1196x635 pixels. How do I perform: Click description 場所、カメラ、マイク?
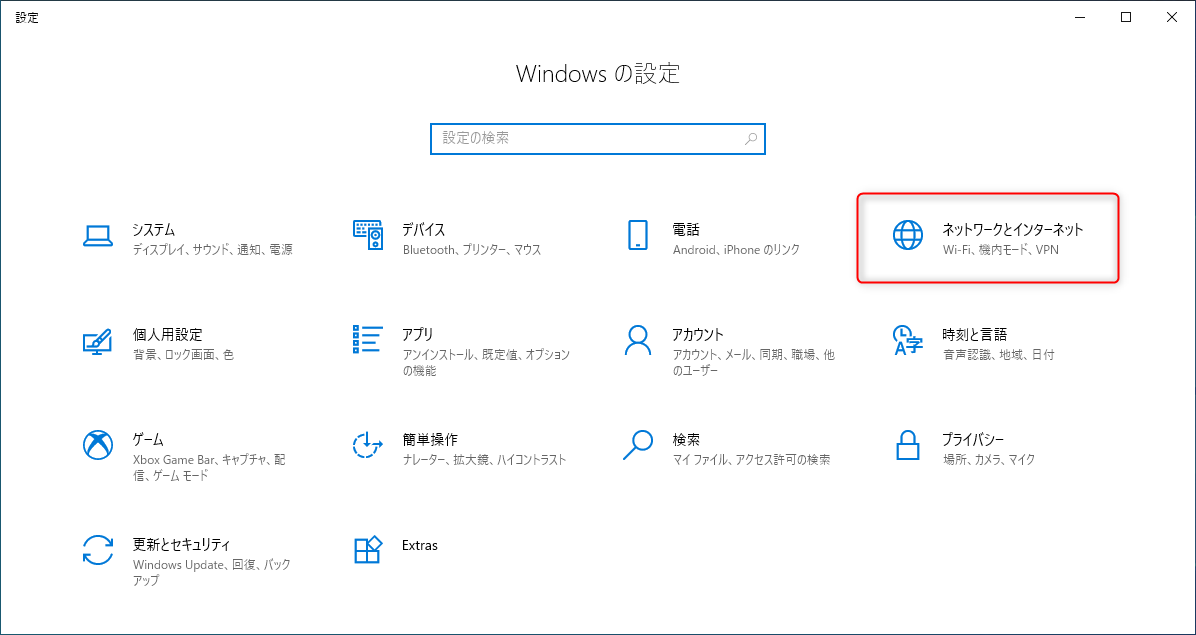[989, 460]
